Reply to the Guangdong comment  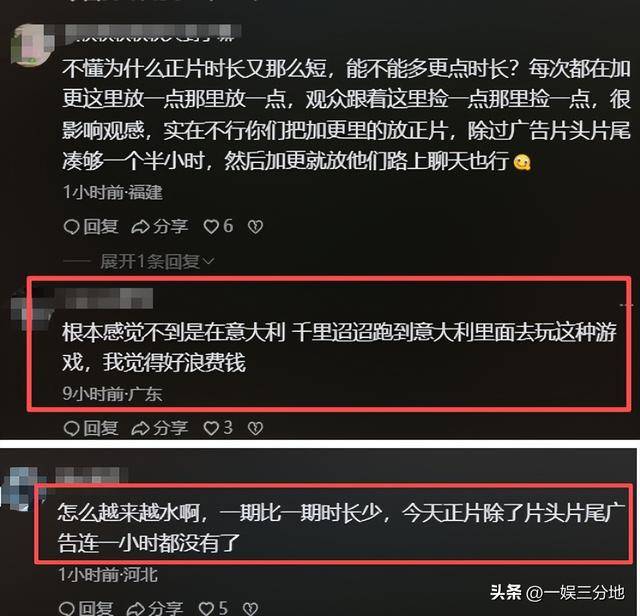[x=91, y=428]
